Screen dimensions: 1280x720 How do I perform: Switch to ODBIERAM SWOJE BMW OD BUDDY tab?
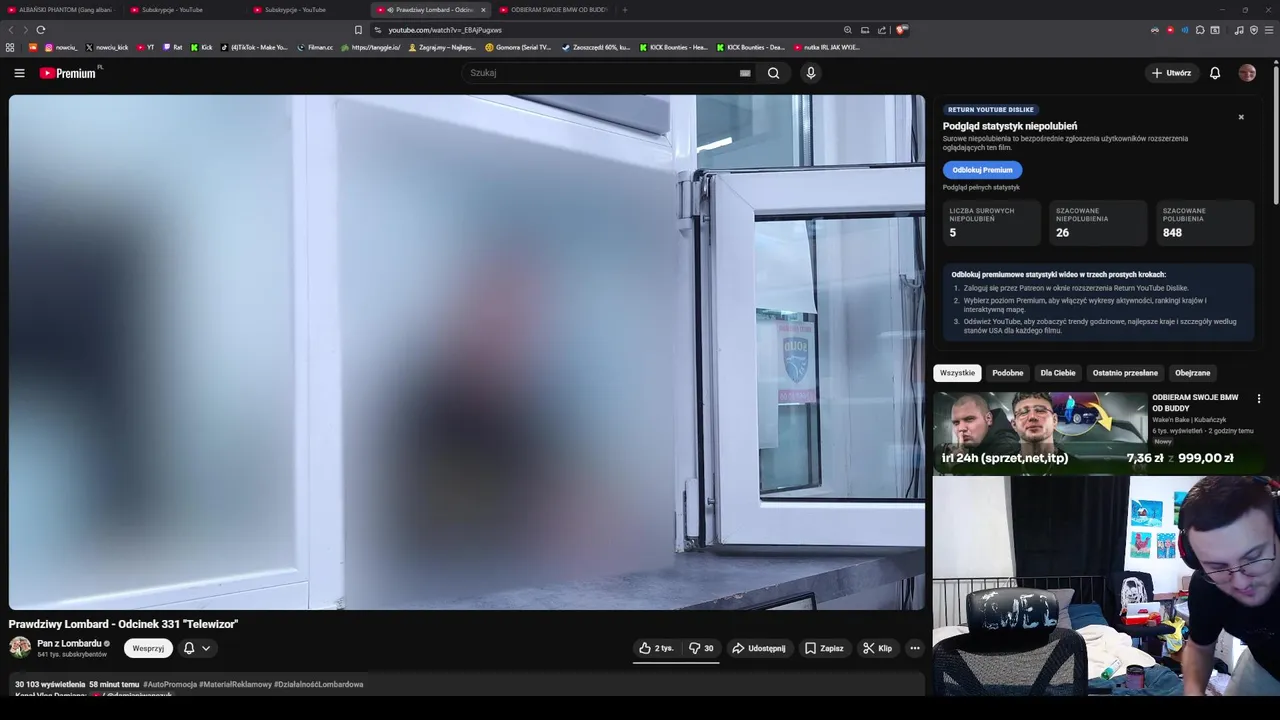[553, 10]
